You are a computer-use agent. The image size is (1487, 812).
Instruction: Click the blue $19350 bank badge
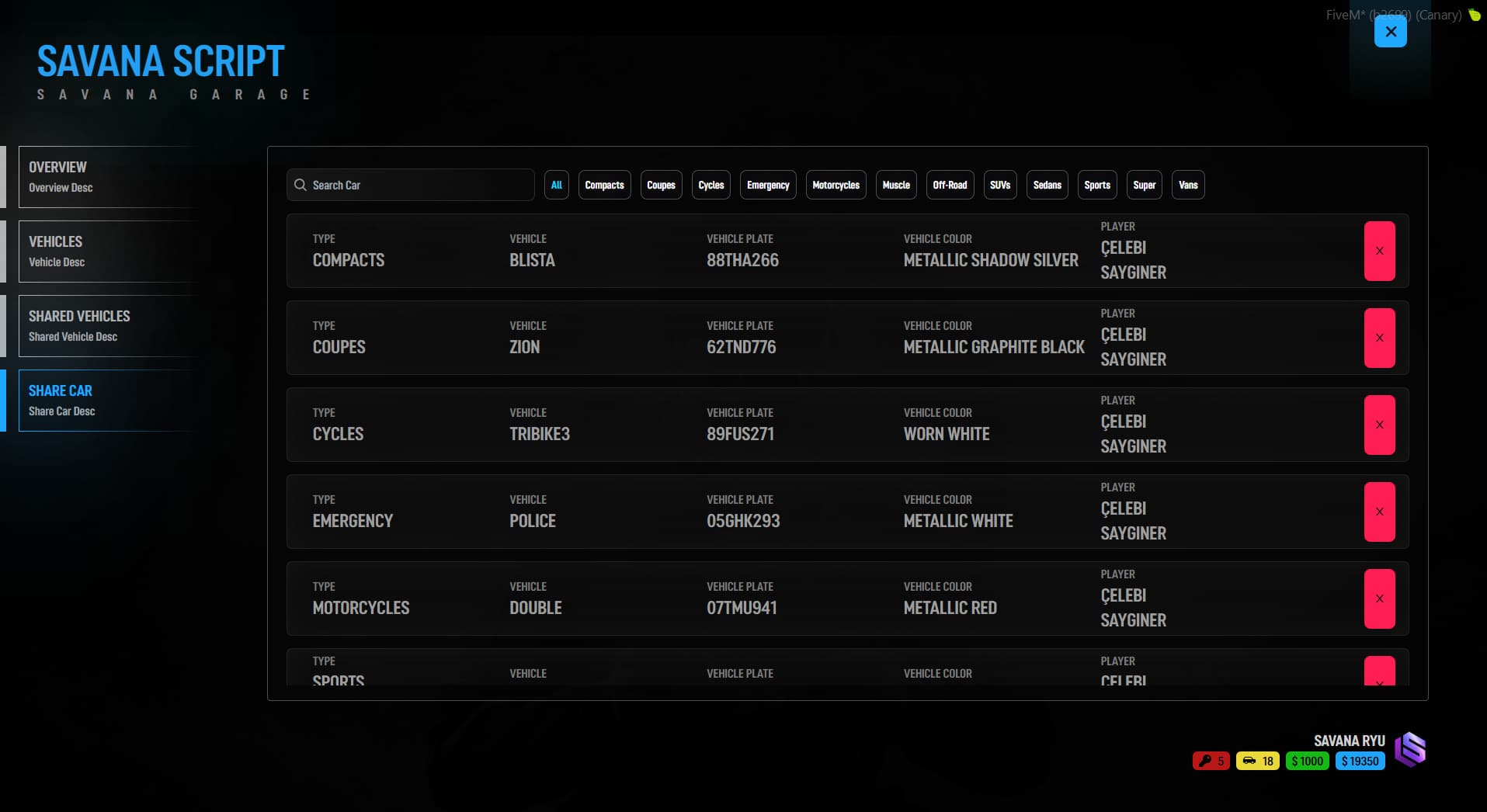(x=1360, y=761)
